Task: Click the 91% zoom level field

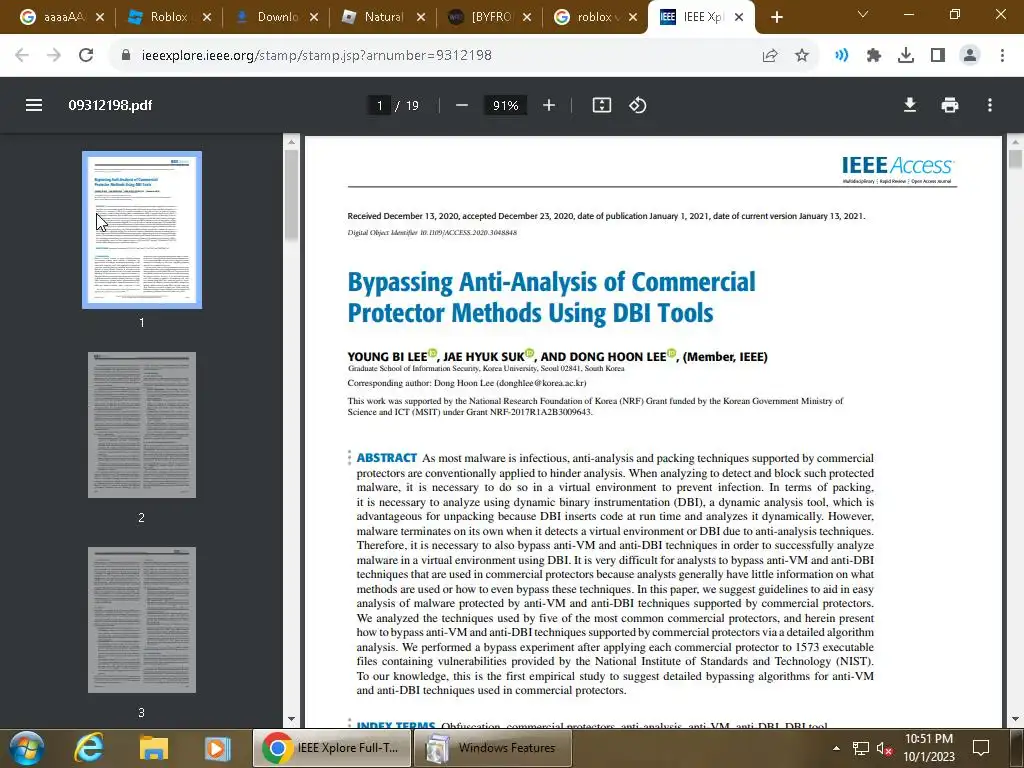Action: tap(505, 105)
